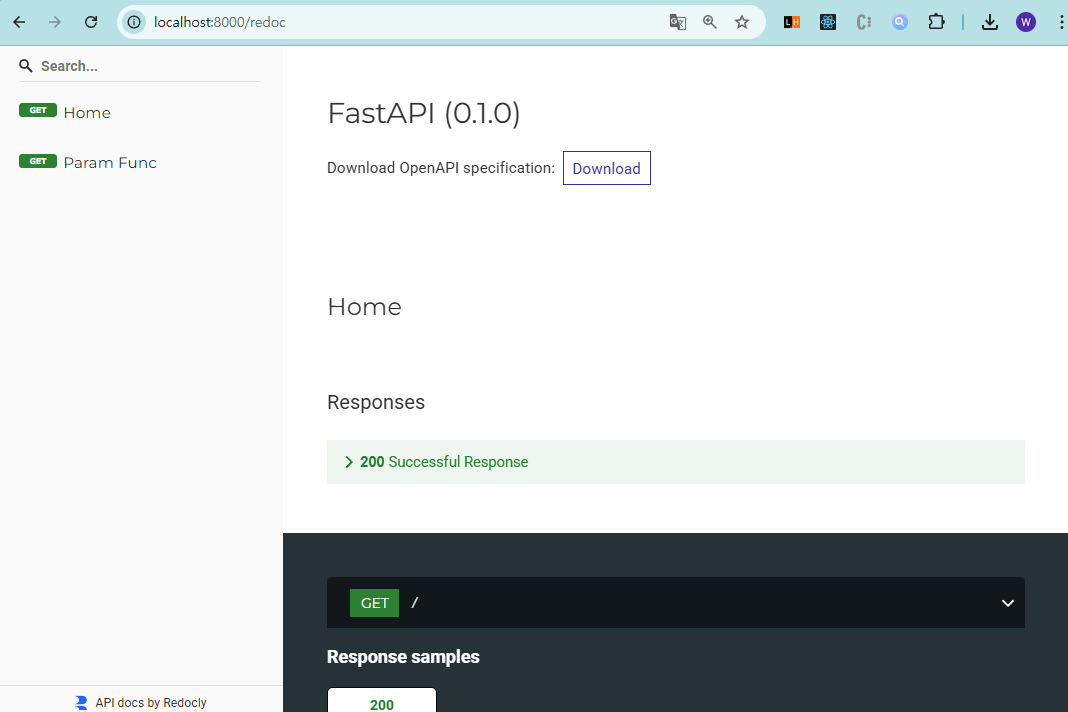The width and height of the screenshot is (1068, 712).
Task: Show browser downloads
Action: coord(990,22)
